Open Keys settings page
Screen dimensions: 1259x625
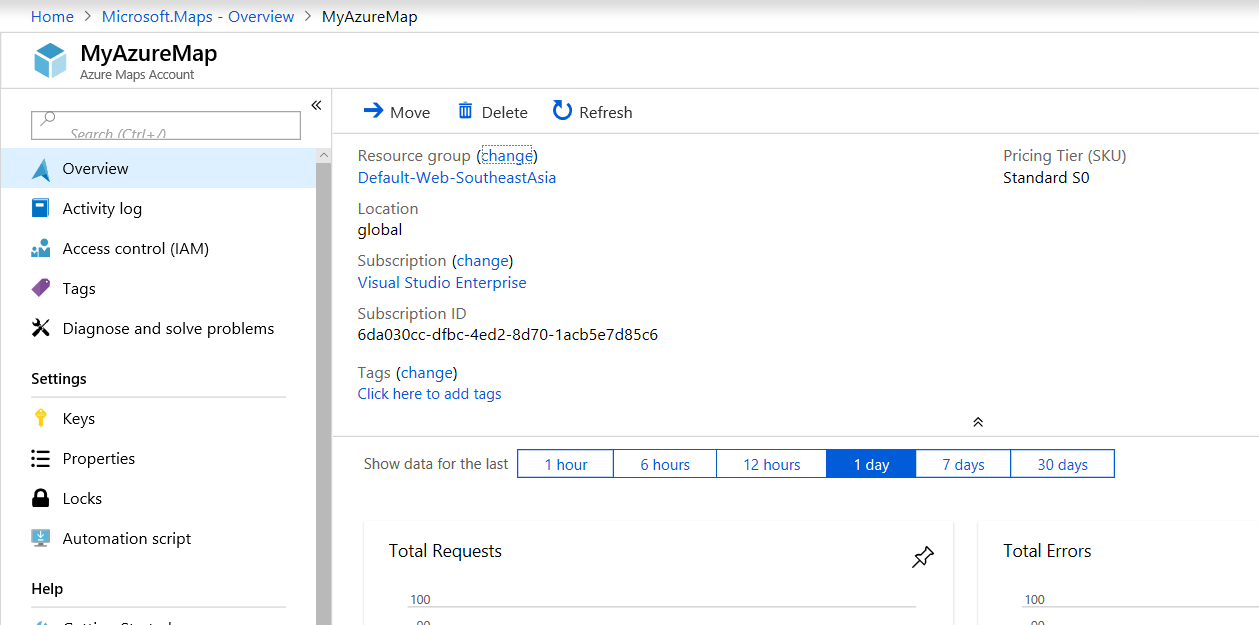(x=158, y=418)
